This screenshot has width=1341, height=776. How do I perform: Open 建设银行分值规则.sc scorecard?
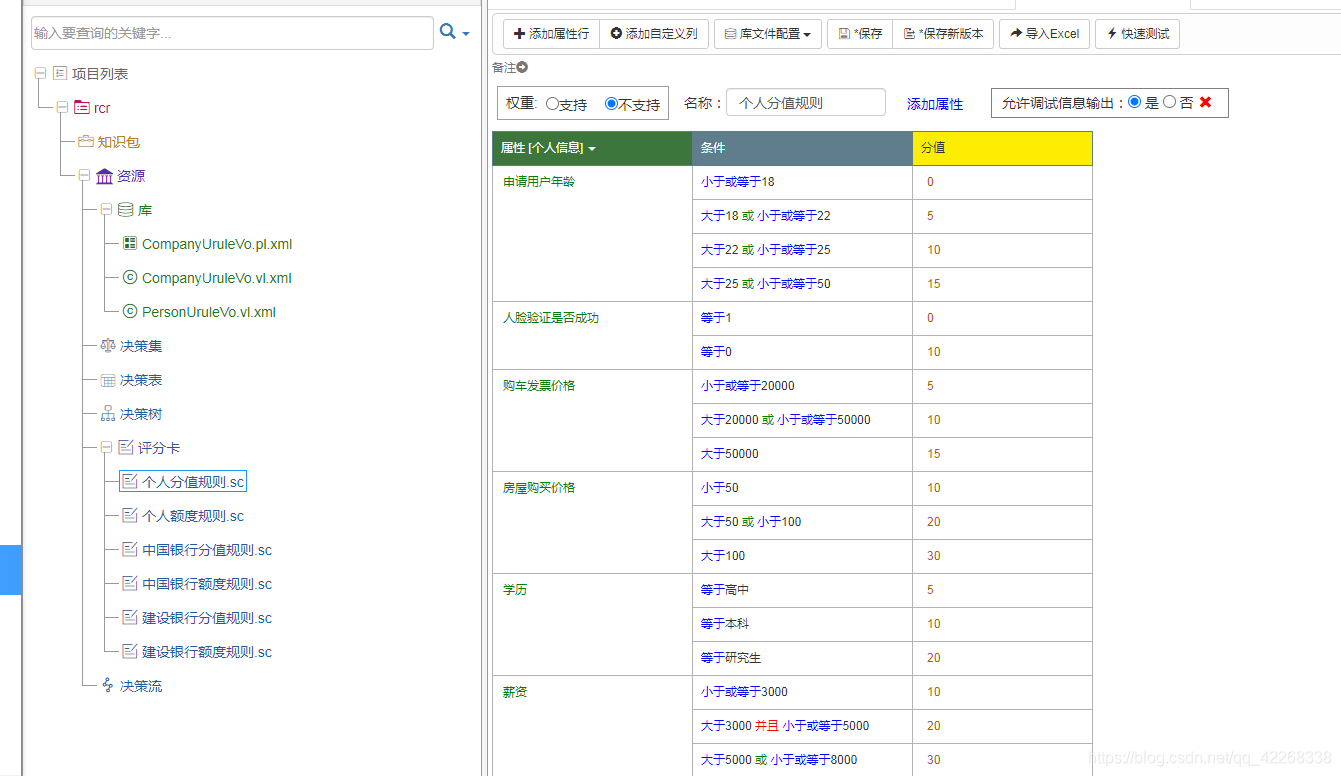[207, 618]
